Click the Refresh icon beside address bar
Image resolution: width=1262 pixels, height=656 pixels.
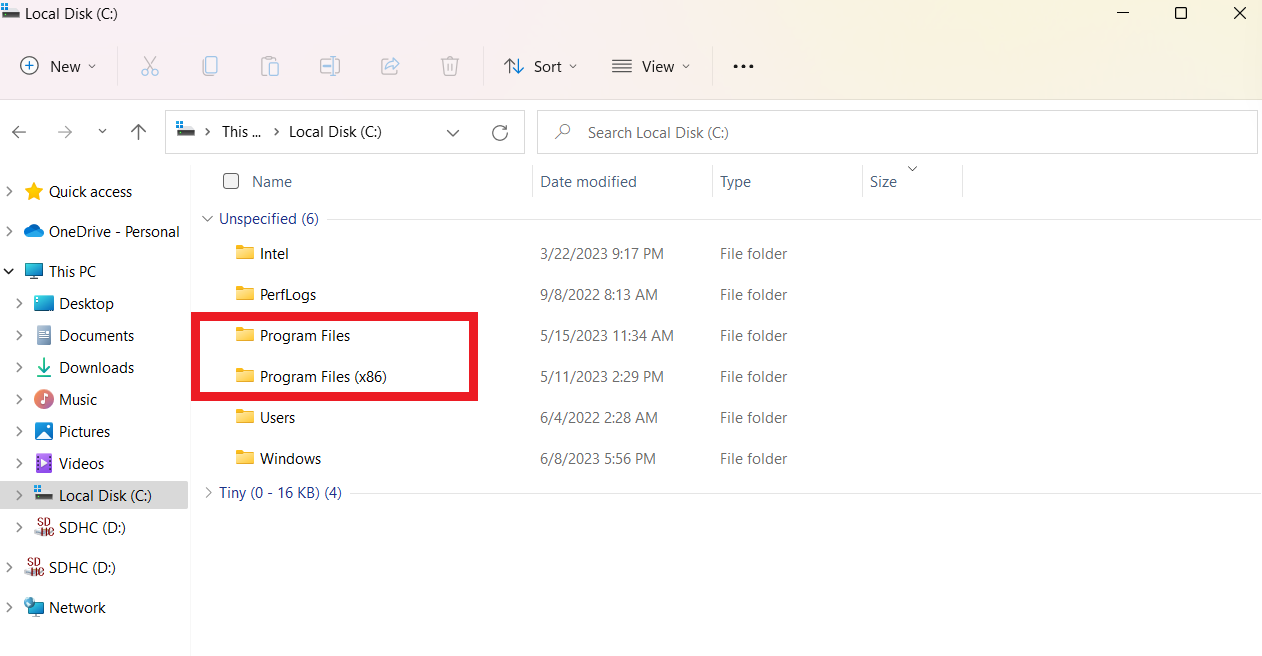click(x=501, y=132)
